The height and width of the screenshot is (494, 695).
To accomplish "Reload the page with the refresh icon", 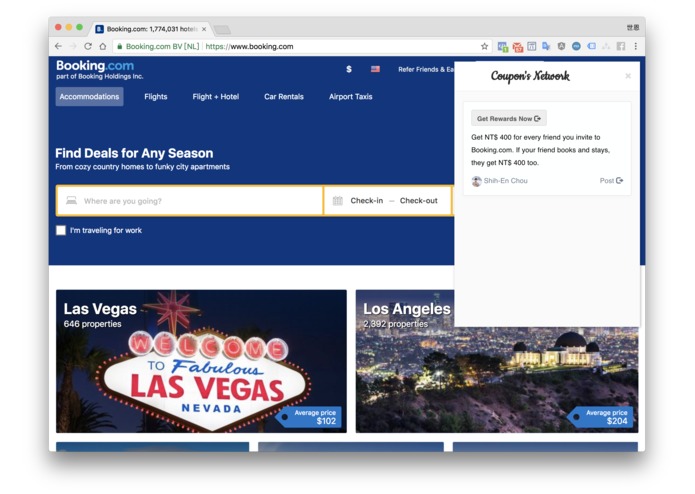I will pos(88,46).
